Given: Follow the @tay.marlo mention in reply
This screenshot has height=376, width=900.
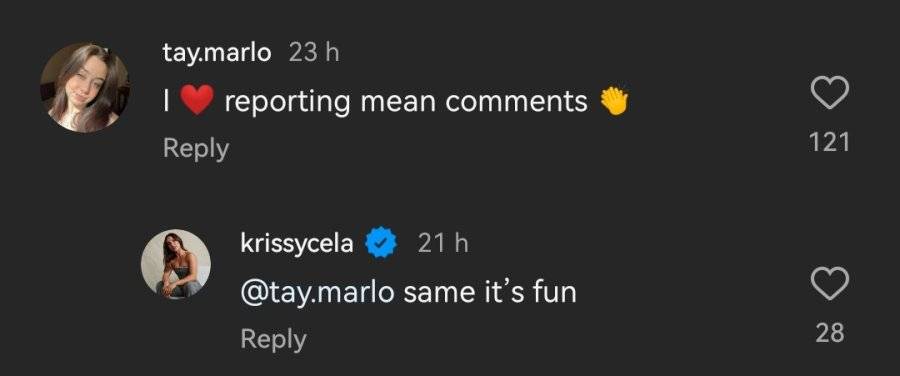Looking at the screenshot, I should (x=317, y=293).
